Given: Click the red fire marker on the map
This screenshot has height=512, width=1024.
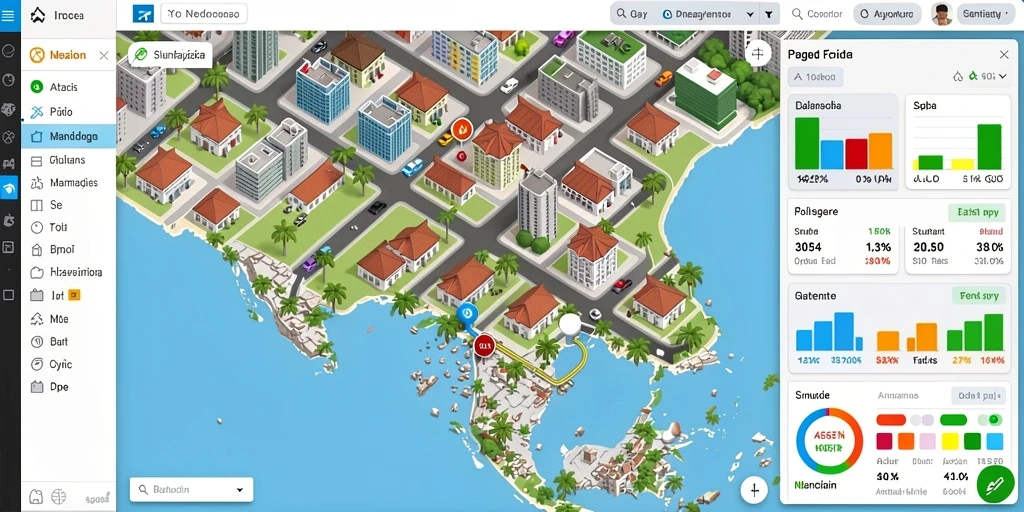Looking at the screenshot, I should pyautogui.click(x=462, y=129).
